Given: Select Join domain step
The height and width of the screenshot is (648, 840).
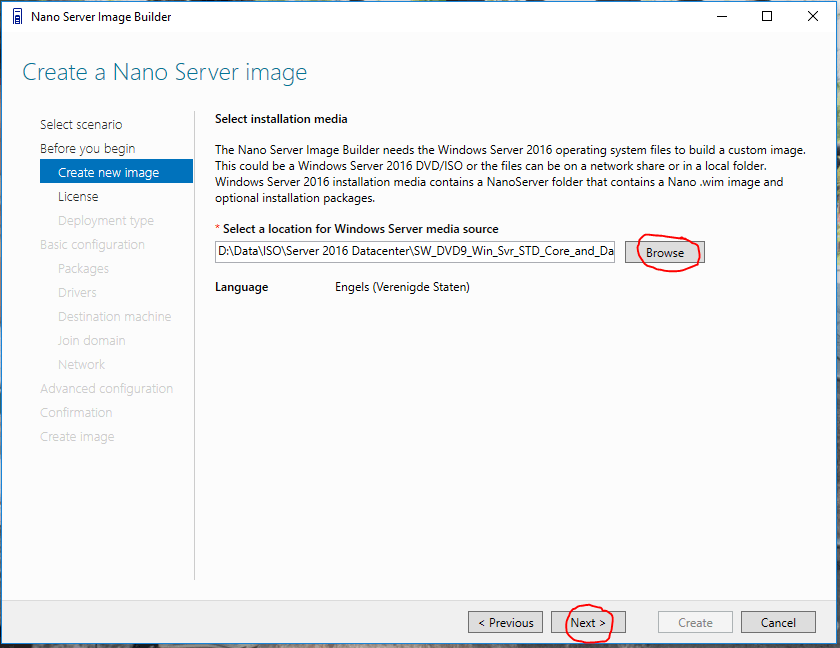Looking at the screenshot, I should tap(92, 341).
